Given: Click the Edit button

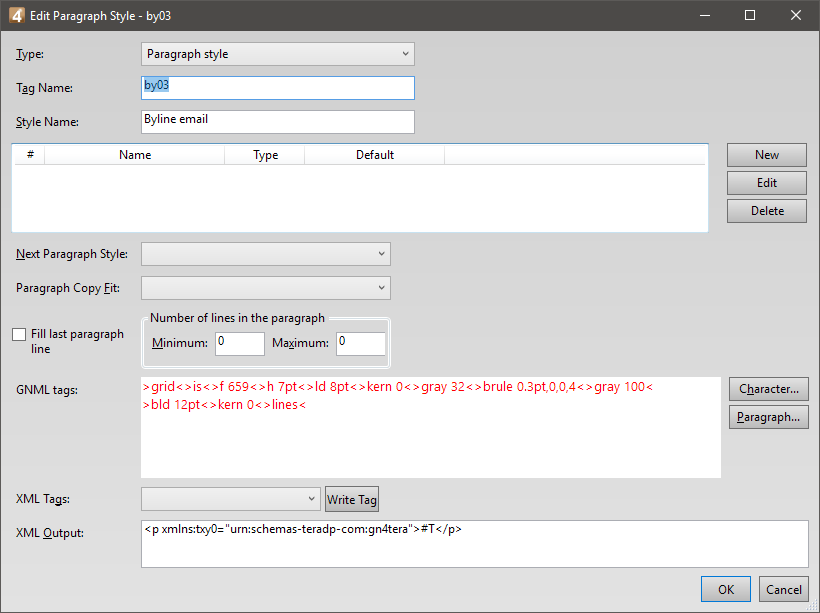Looking at the screenshot, I should click(767, 183).
